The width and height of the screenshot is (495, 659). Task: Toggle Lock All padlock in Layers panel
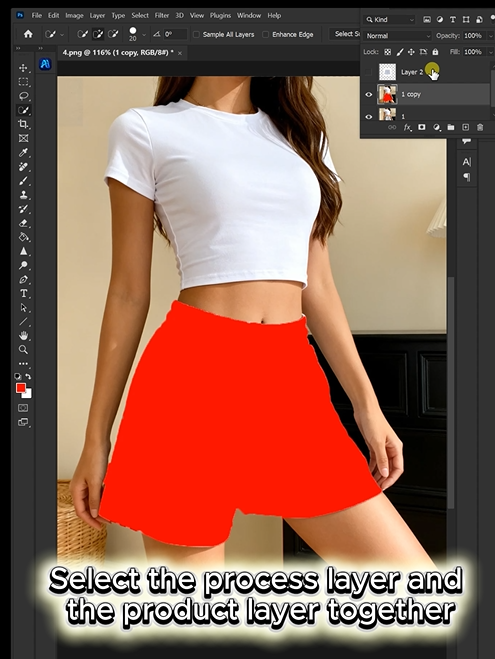point(435,52)
